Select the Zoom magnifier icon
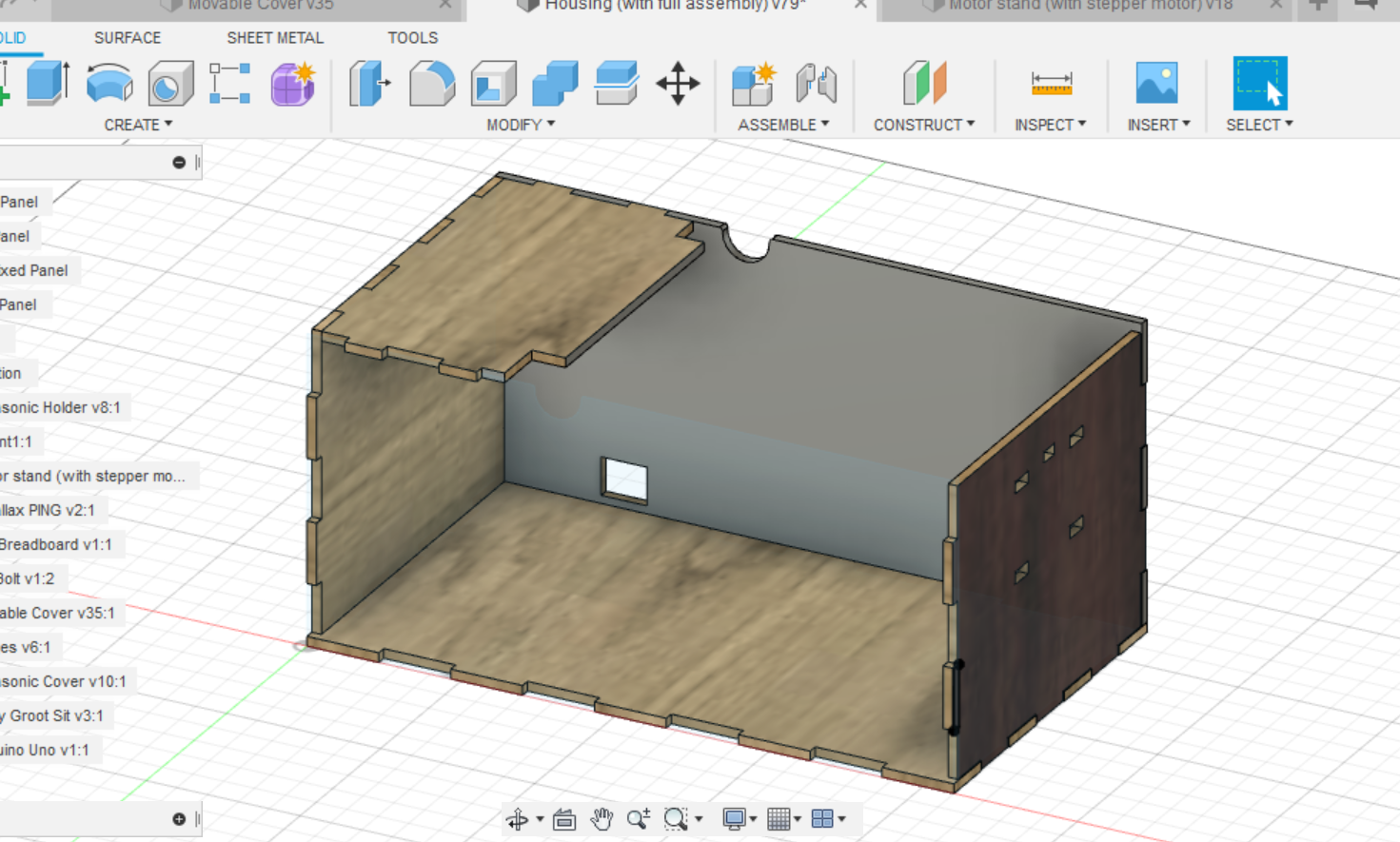Screen dimensions: 1400x842 click(x=639, y=819)
